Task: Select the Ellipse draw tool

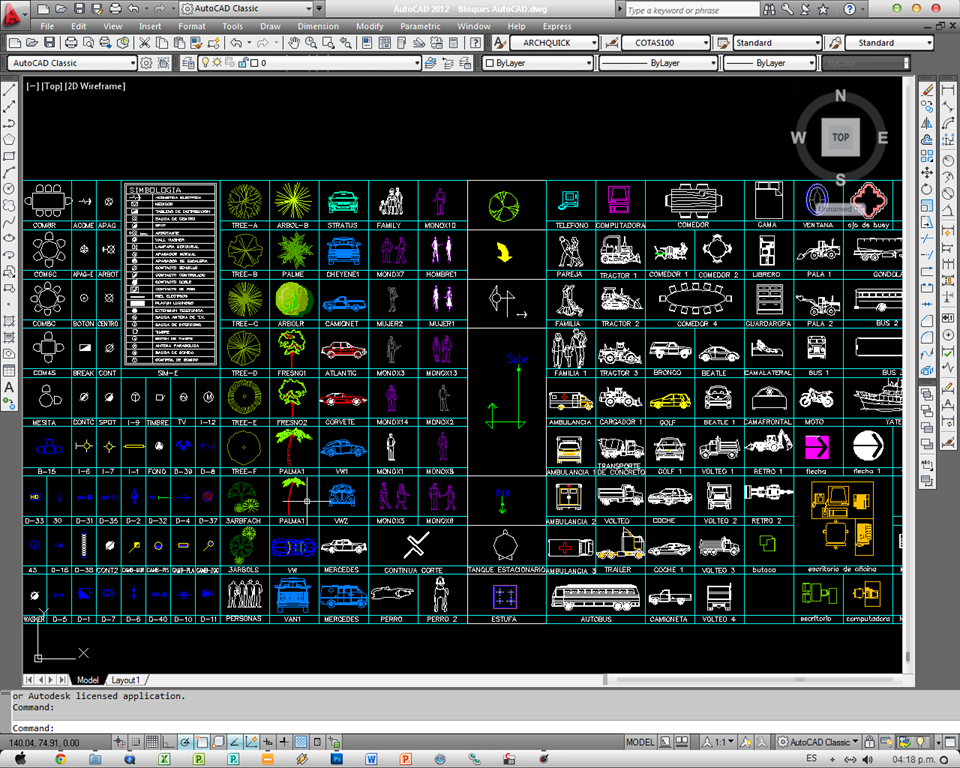Action: pyautogui.click(x=9, y=238)
